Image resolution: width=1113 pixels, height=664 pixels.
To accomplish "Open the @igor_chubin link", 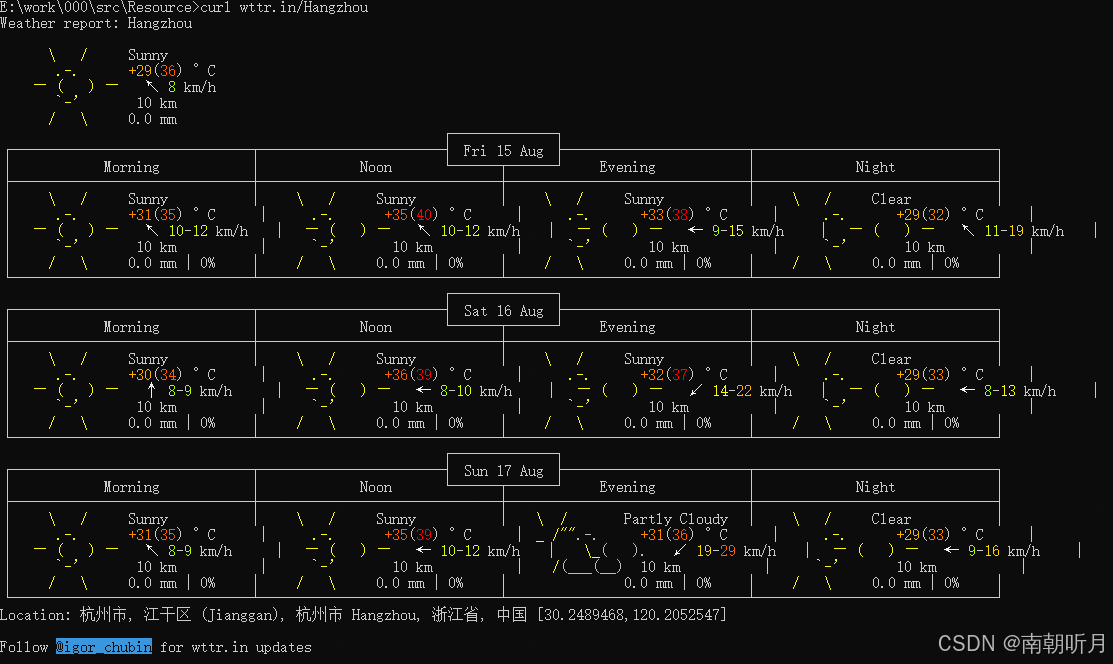I will (104, 647).
